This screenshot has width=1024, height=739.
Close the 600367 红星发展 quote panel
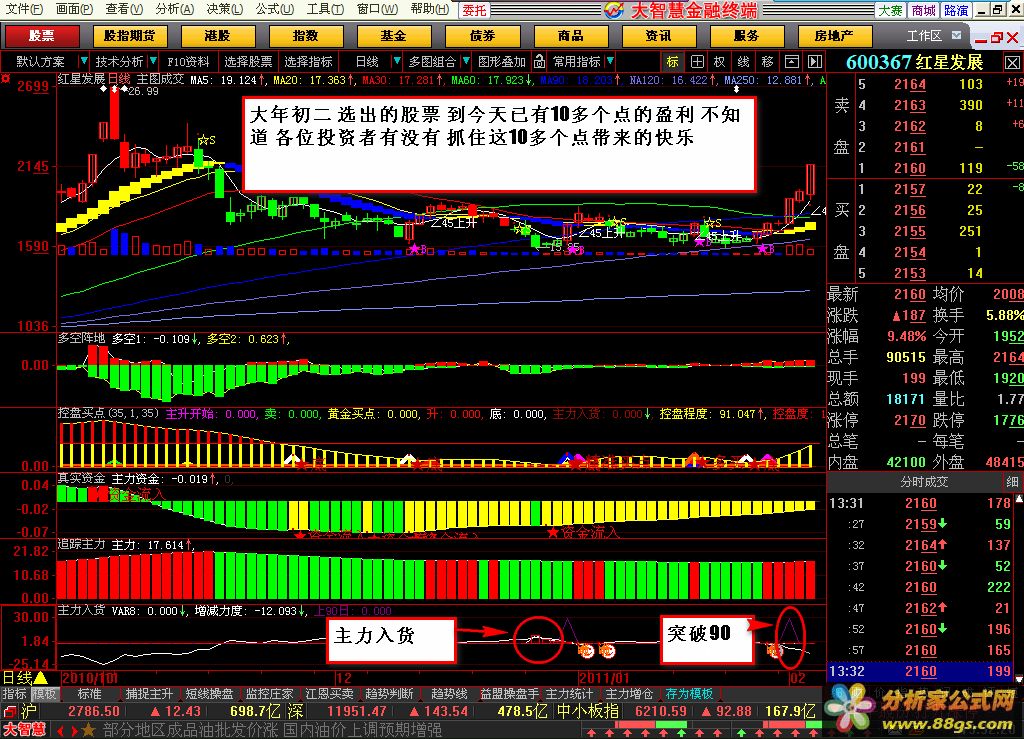point(1012,63)
